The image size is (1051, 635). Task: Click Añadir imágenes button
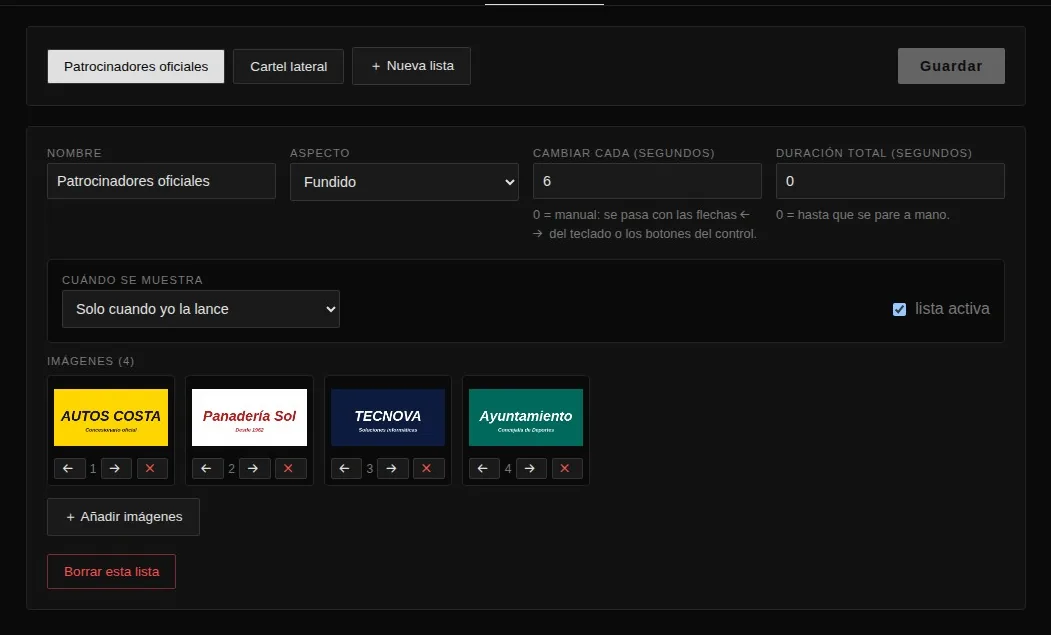123,517
